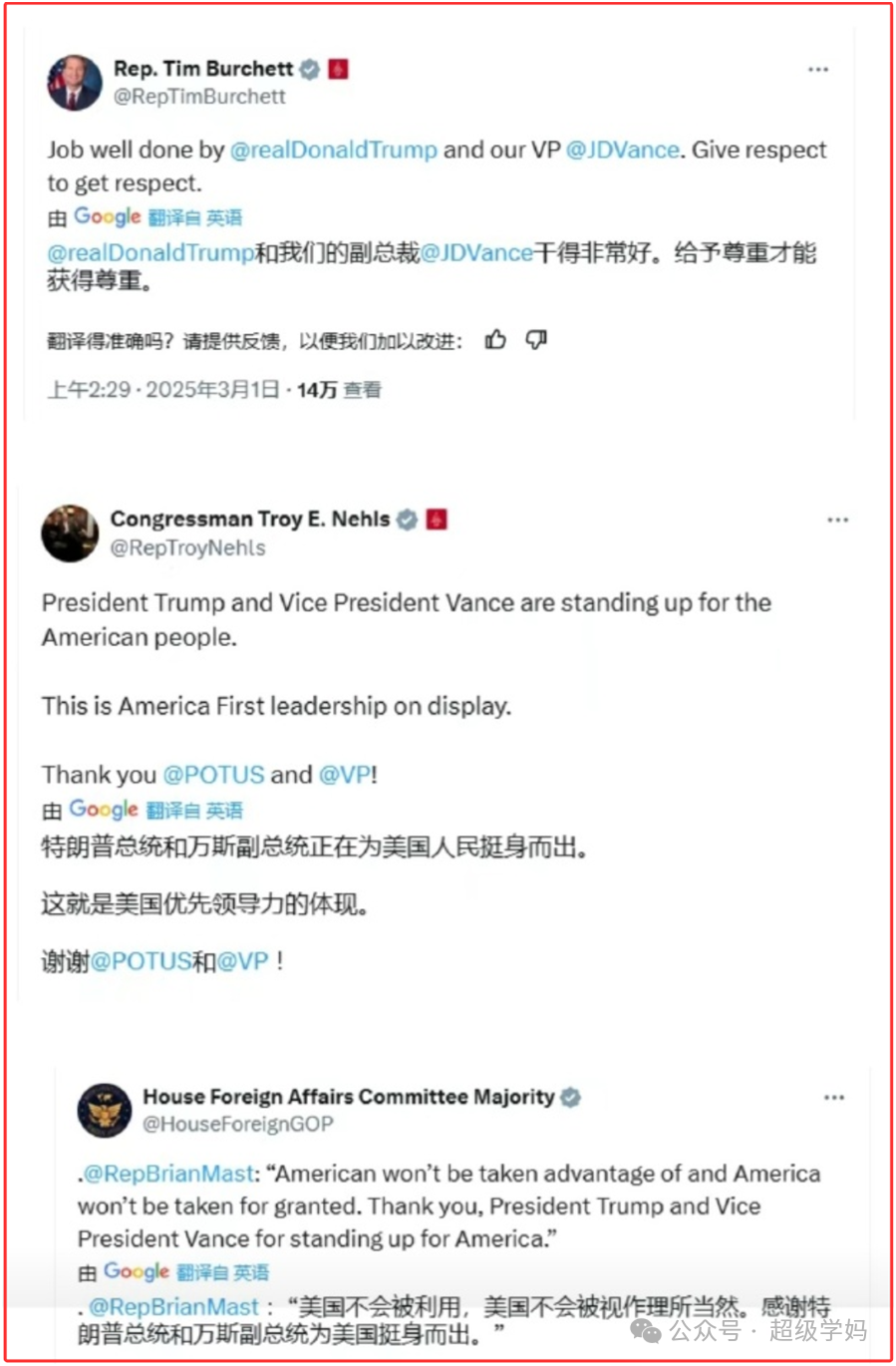Open the more options menu on Tim Burchett's tweet
This screenshot has width=896, height=1366.
coord(818,70)
